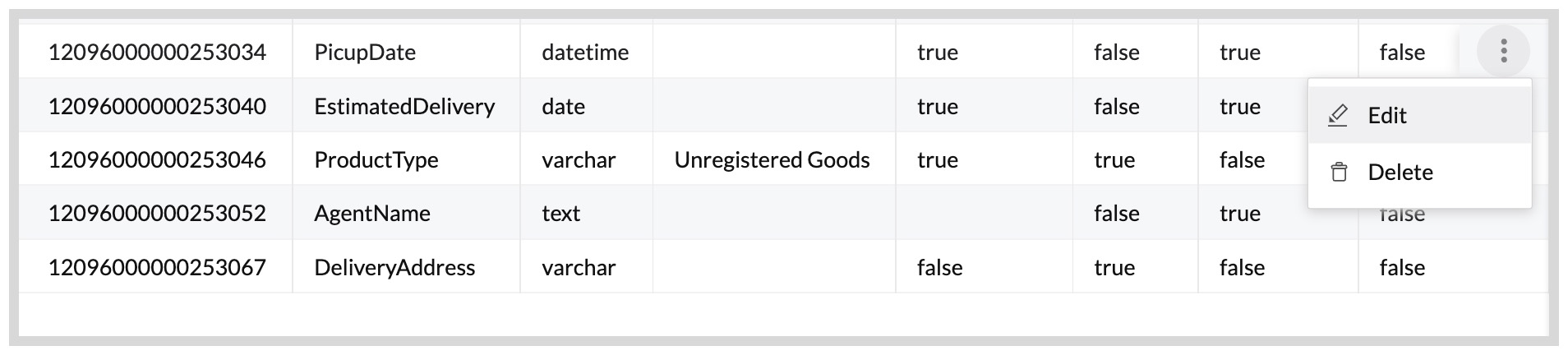Click the date type of EstimatedDelivery
This screenshot has height=355, width=1568.
point(564,106)
